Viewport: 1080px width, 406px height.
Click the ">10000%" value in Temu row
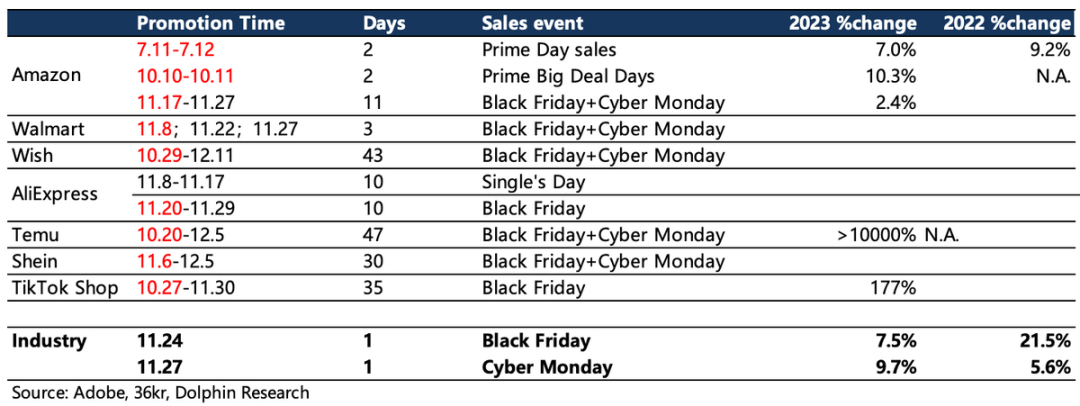click(873, 235)
